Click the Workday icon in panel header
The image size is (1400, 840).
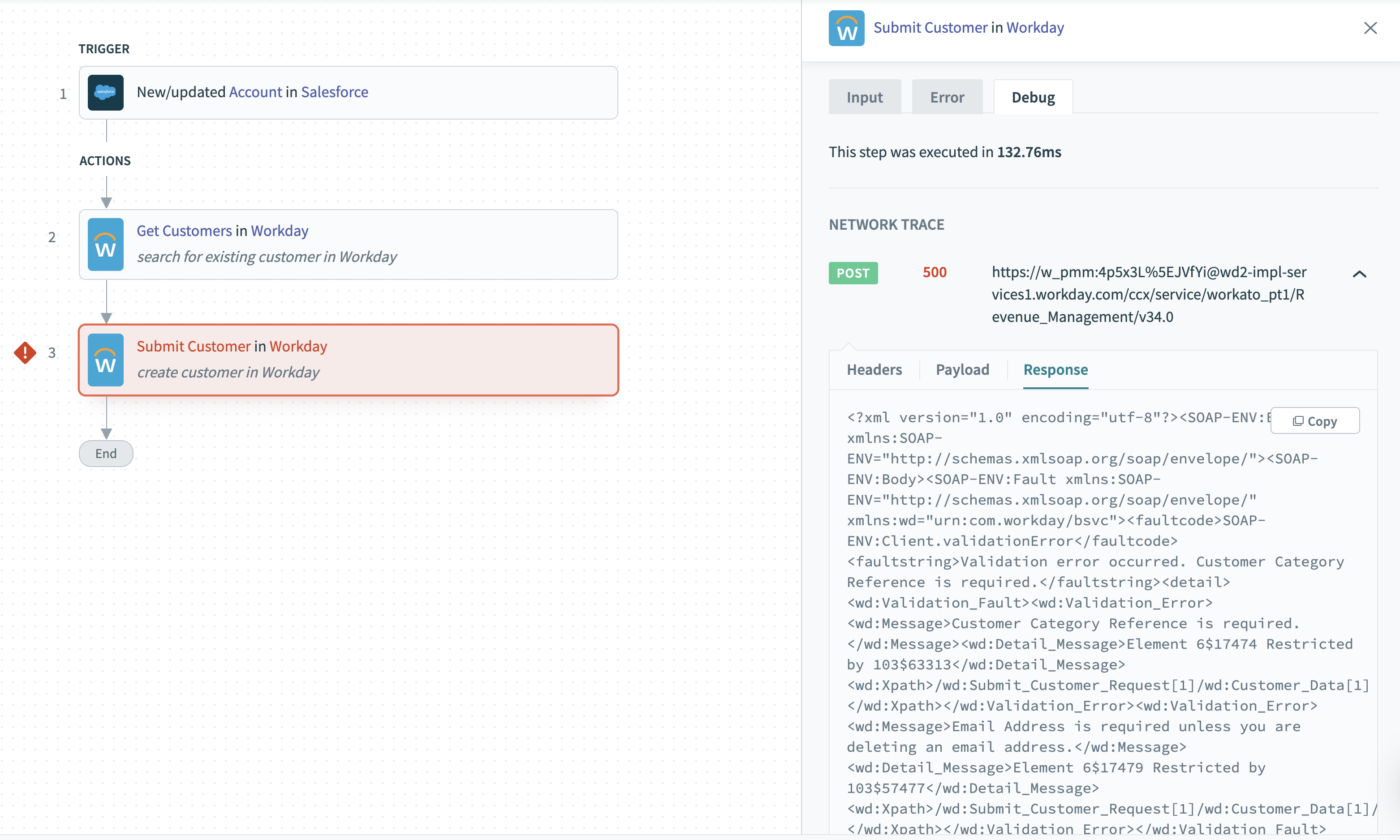pyautogui.click(x=846, y=28)
